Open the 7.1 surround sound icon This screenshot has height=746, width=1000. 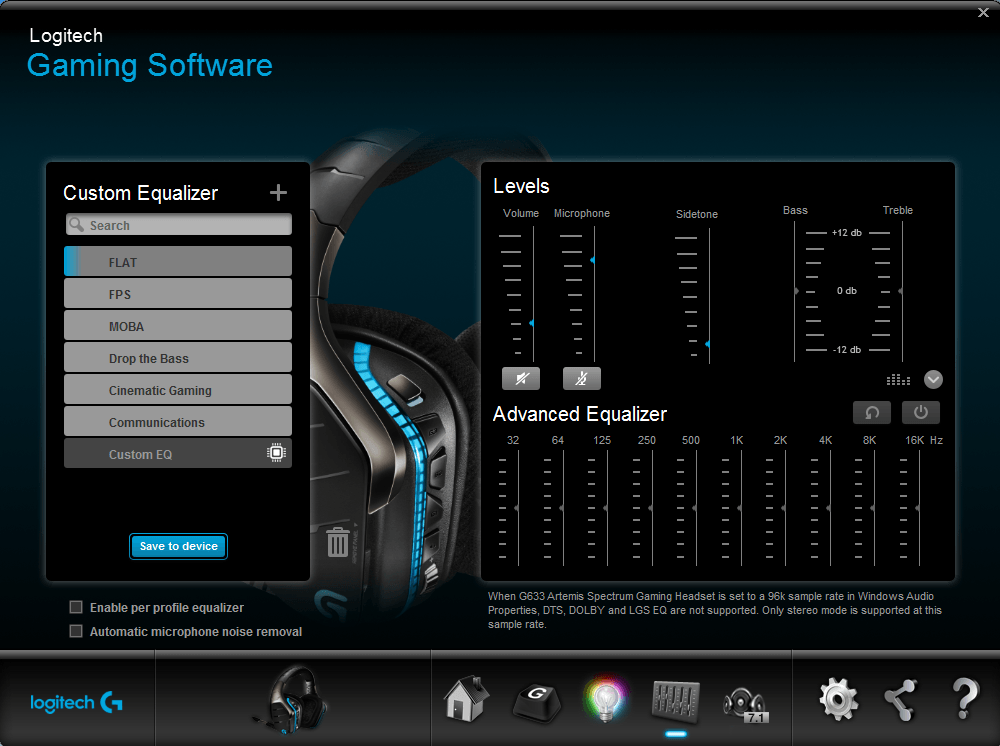coord(745,701)
